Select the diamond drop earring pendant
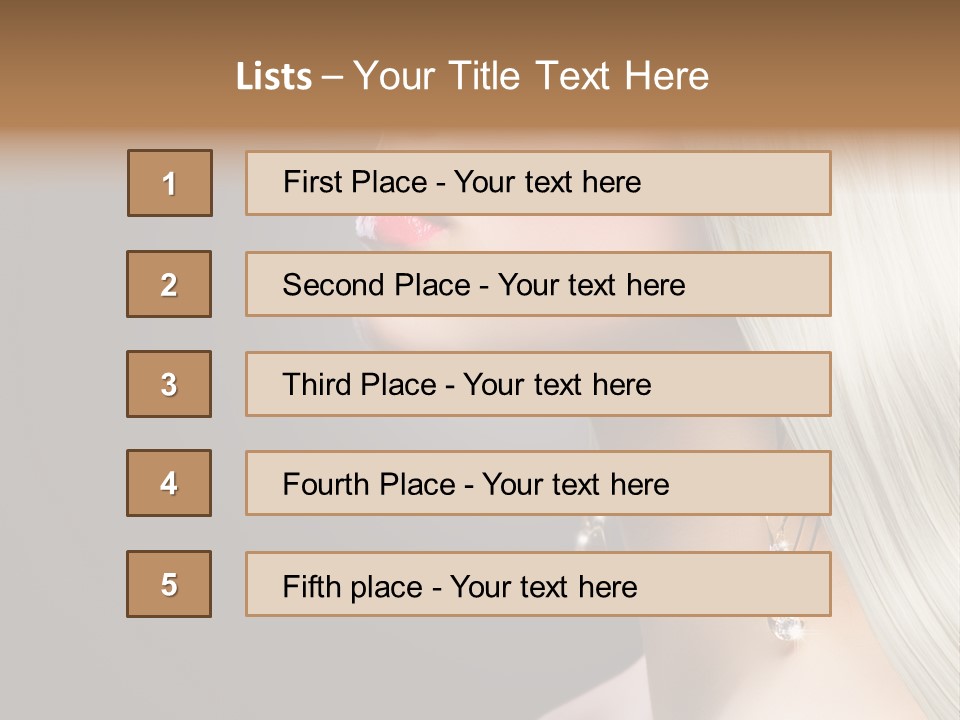The image size is (960, 720). tap(786, 628)
